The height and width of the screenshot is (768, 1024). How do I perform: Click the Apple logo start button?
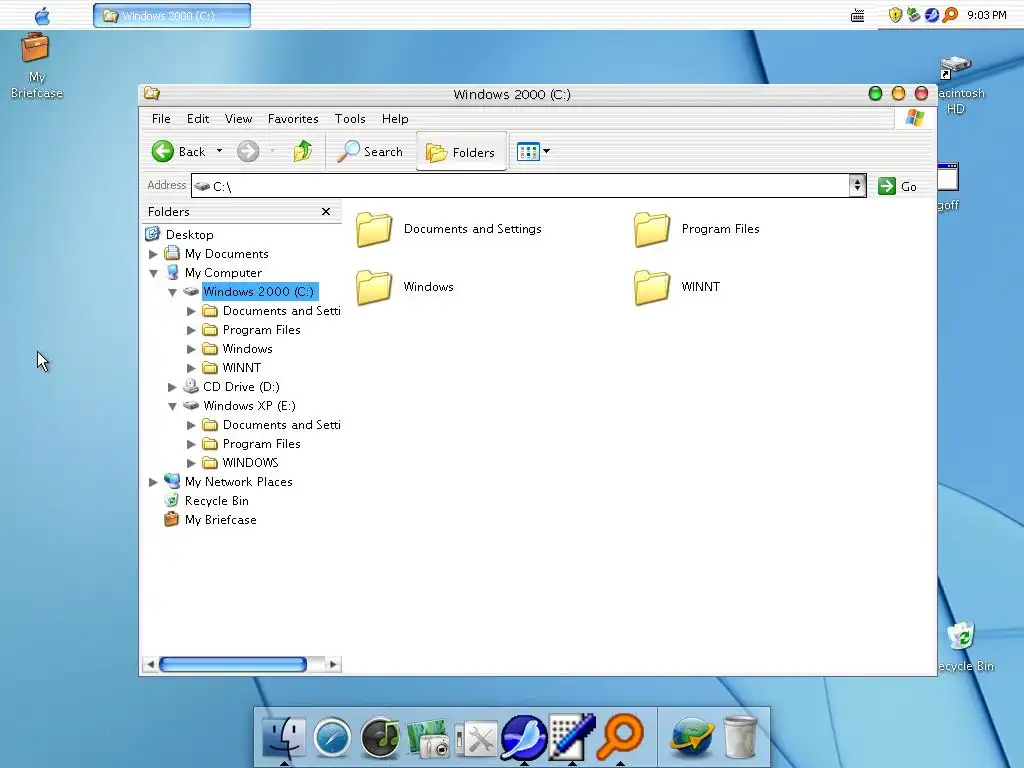pos(42,15)
